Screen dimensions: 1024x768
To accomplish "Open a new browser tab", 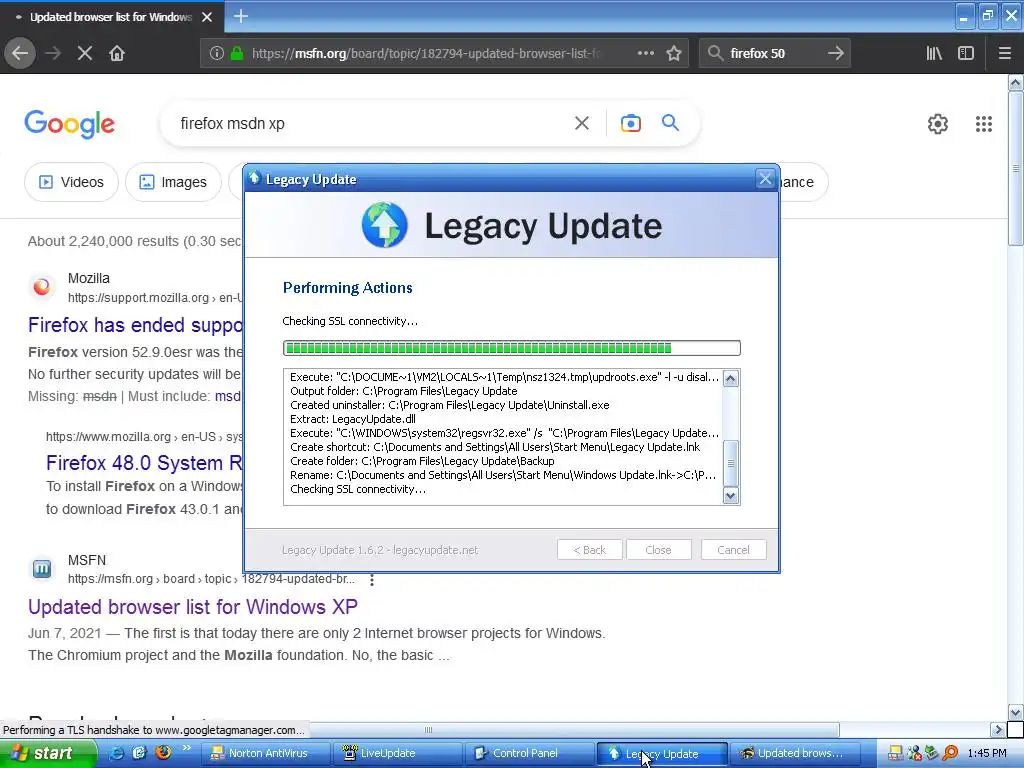I will [240, 16].
